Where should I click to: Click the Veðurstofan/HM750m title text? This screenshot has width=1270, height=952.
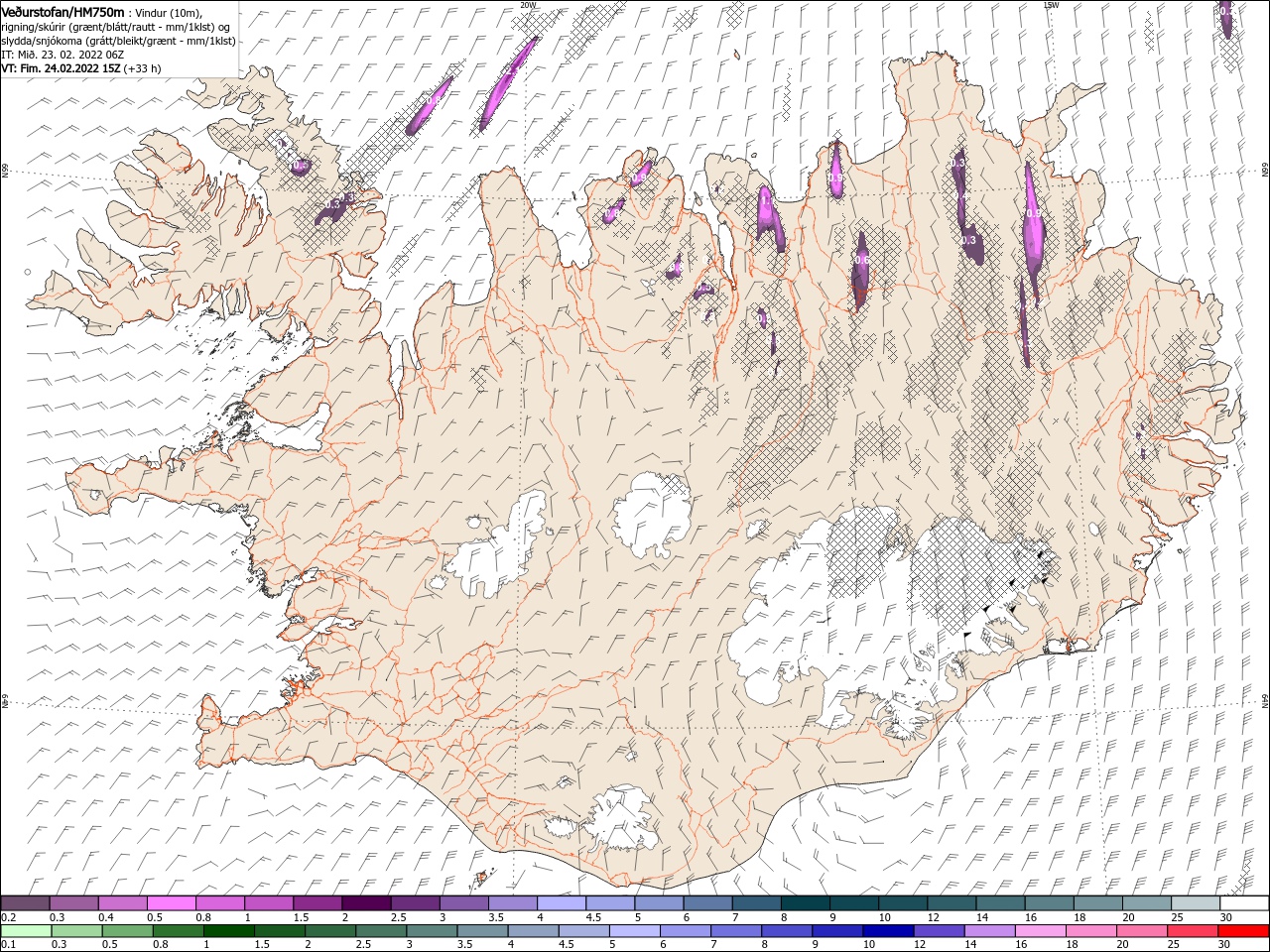(x=63, y=12)
